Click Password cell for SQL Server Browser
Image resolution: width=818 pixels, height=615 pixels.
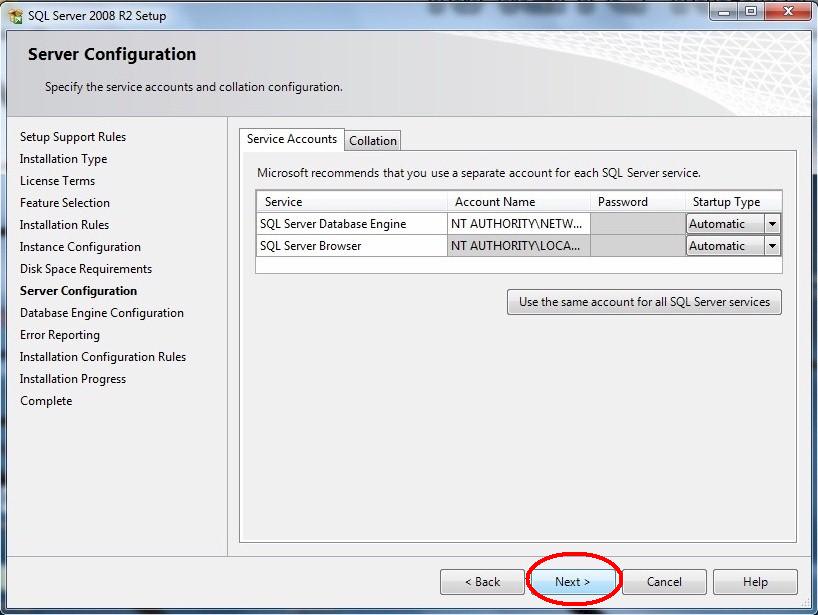click(637, 246)
